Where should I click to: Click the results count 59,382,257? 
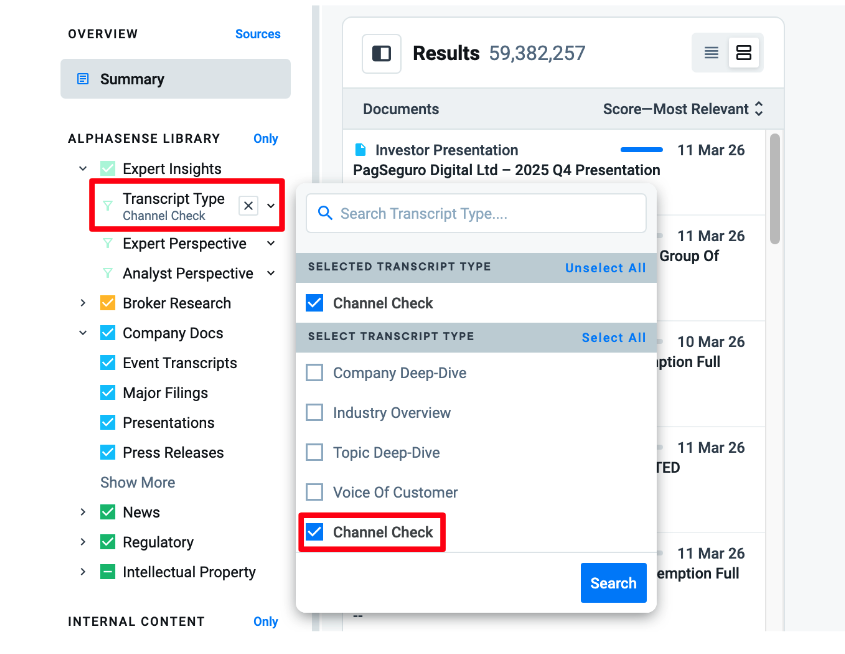pyautogui.click(x=537, y=53)
